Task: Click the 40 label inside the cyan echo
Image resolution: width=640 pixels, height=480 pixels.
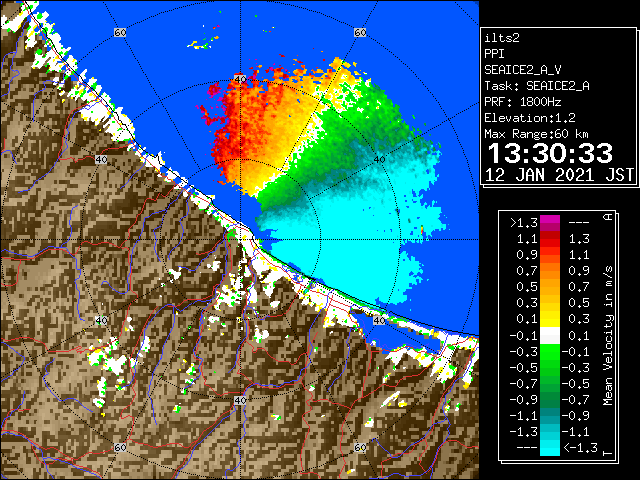Action: point(380,159)
